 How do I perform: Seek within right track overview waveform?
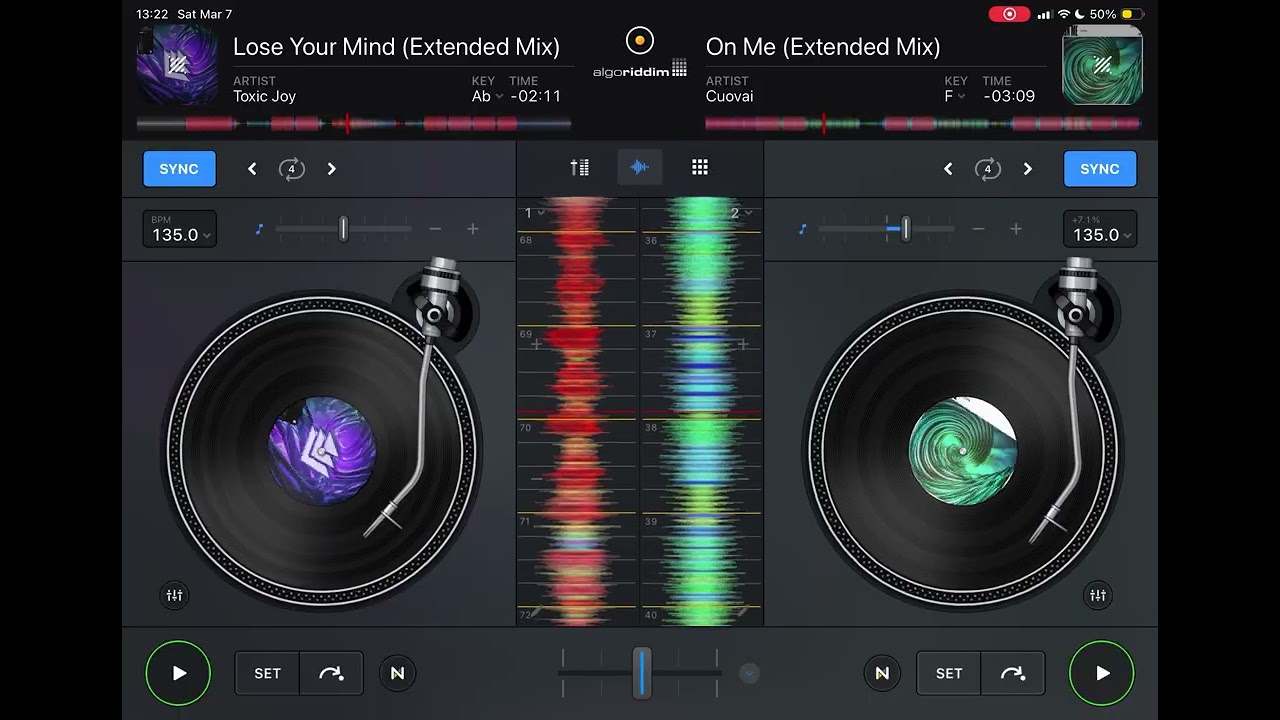point(923,124)
